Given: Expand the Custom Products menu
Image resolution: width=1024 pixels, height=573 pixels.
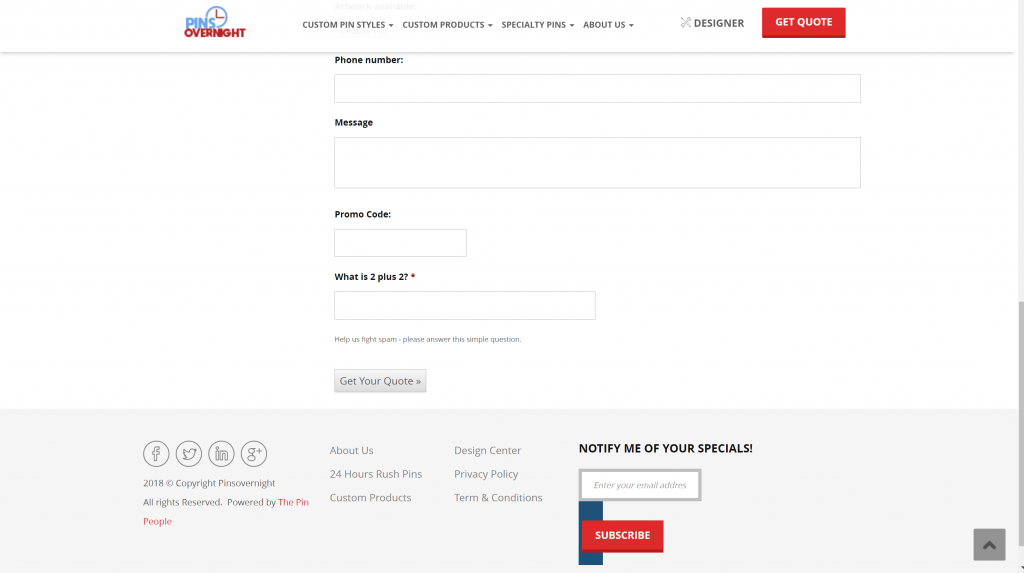Looking at the screenshot, I should 447,25.
